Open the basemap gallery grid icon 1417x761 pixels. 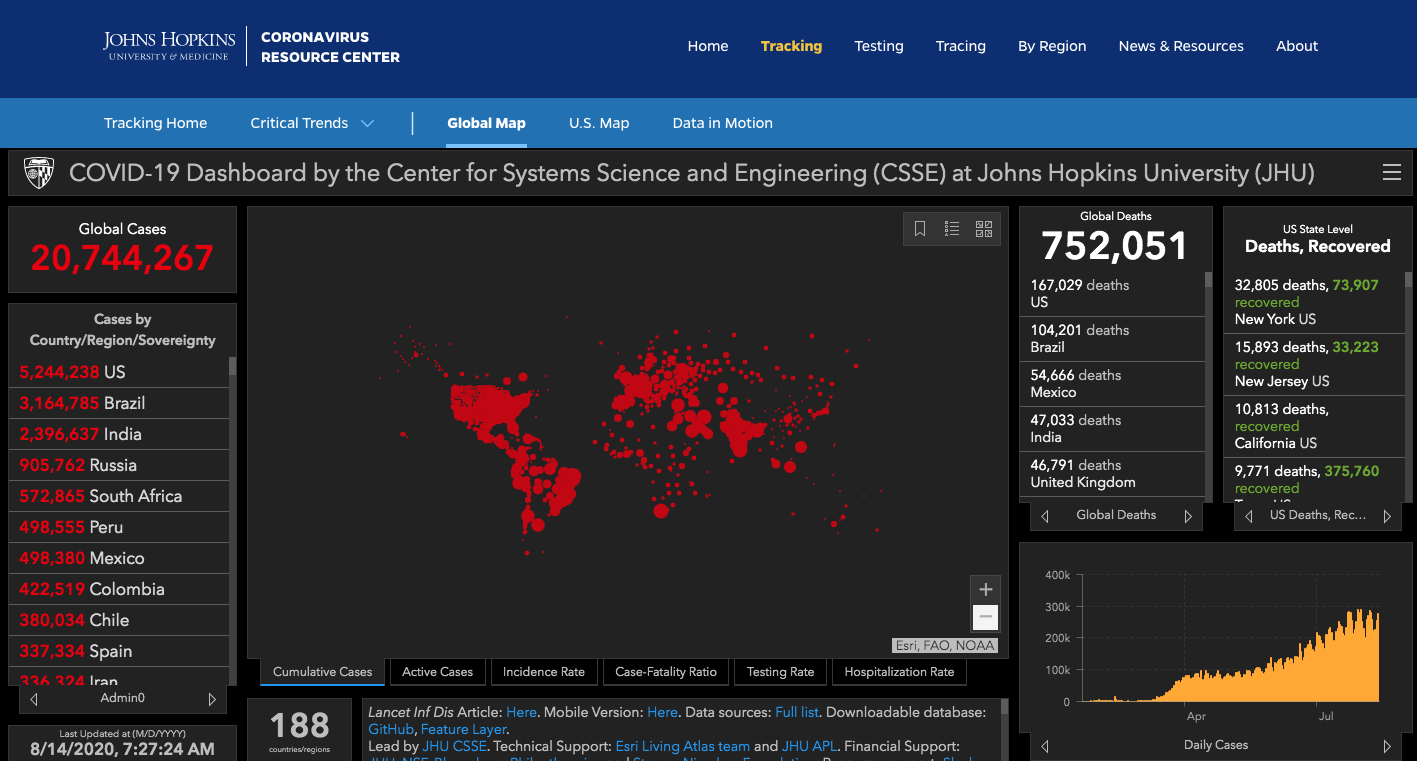(984, 229)
